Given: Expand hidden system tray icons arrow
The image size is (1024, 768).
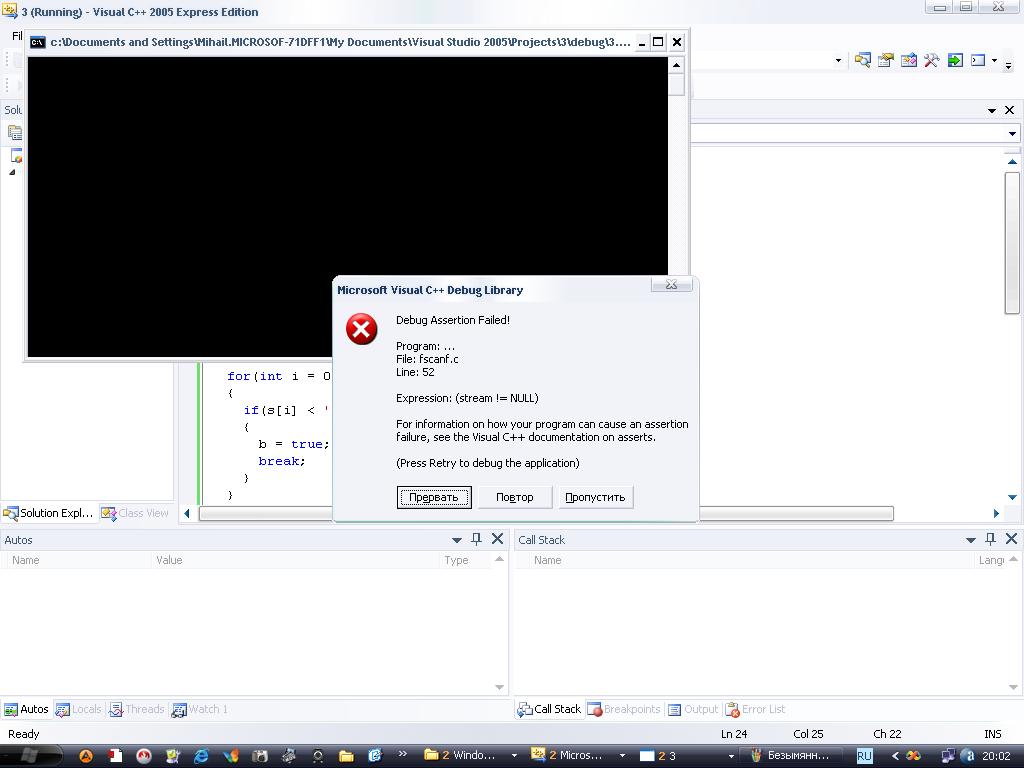Looking at the screenshot, I should (895, 756).
